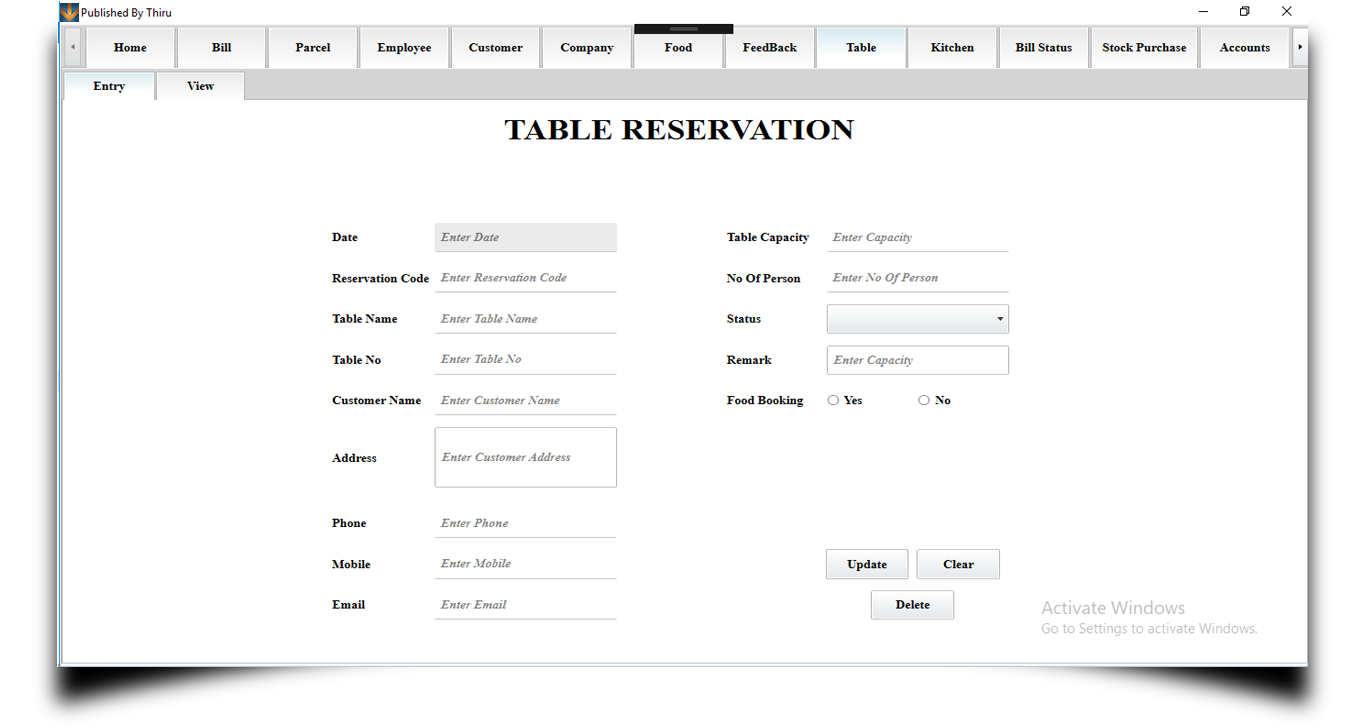Focus the Remark text box
This screenshot has height=726, width=1365.
tap(917, 360)
